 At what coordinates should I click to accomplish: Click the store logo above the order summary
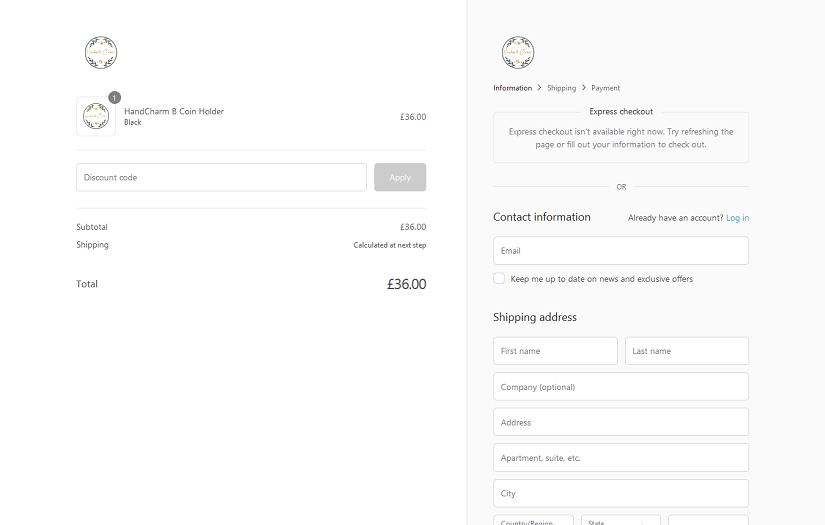[x=101, y=53]
